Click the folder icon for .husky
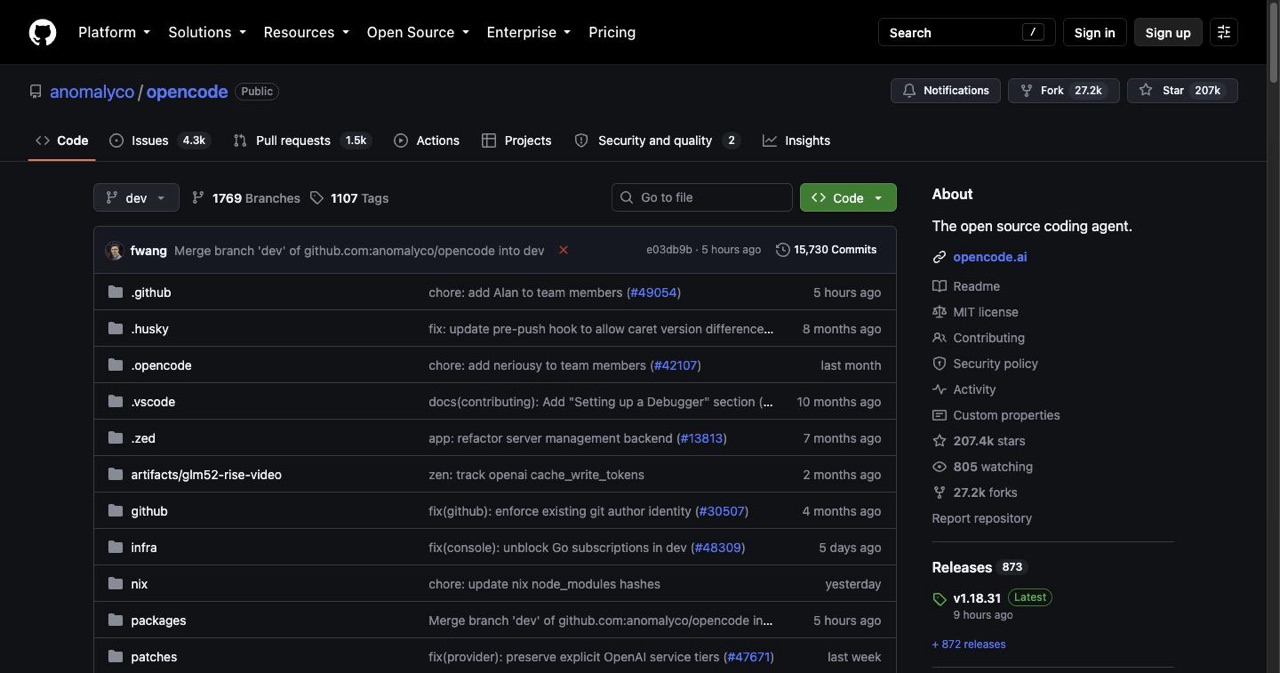 115,328
